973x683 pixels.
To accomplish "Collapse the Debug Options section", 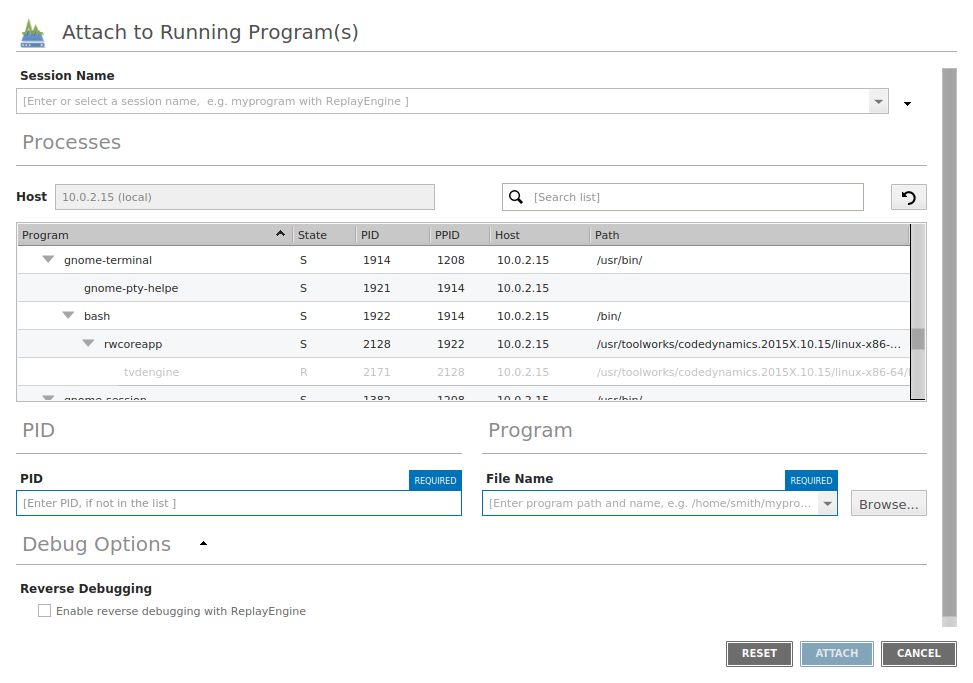I will pos(203,544).
